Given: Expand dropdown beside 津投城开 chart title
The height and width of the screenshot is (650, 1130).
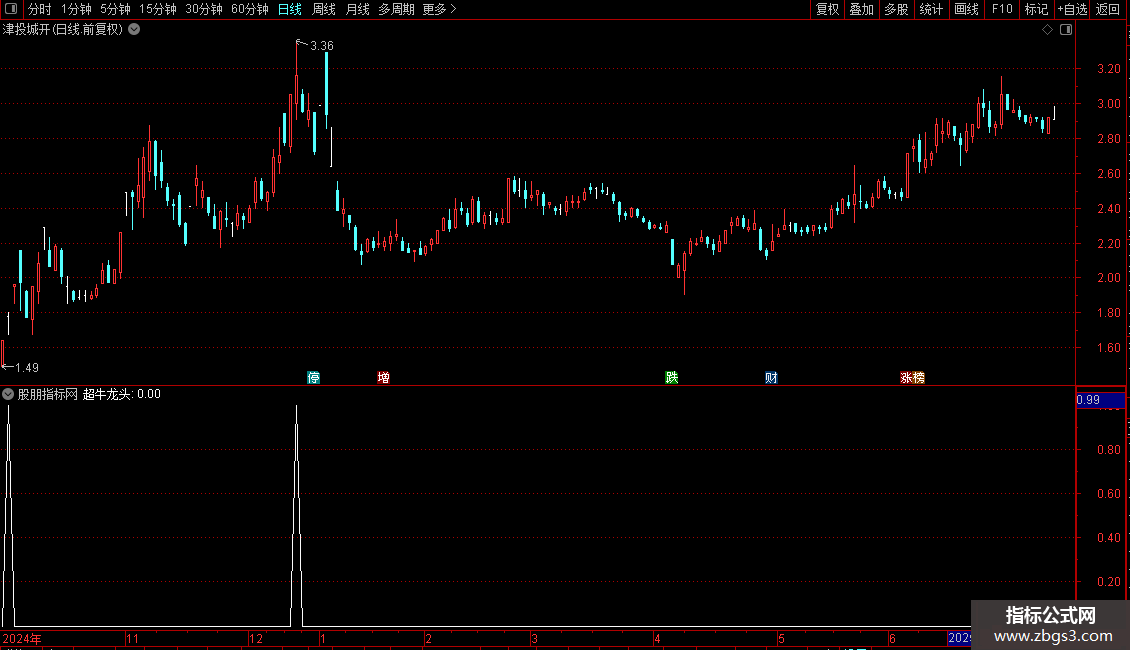Looking at the screenshot, I should 134,29.
